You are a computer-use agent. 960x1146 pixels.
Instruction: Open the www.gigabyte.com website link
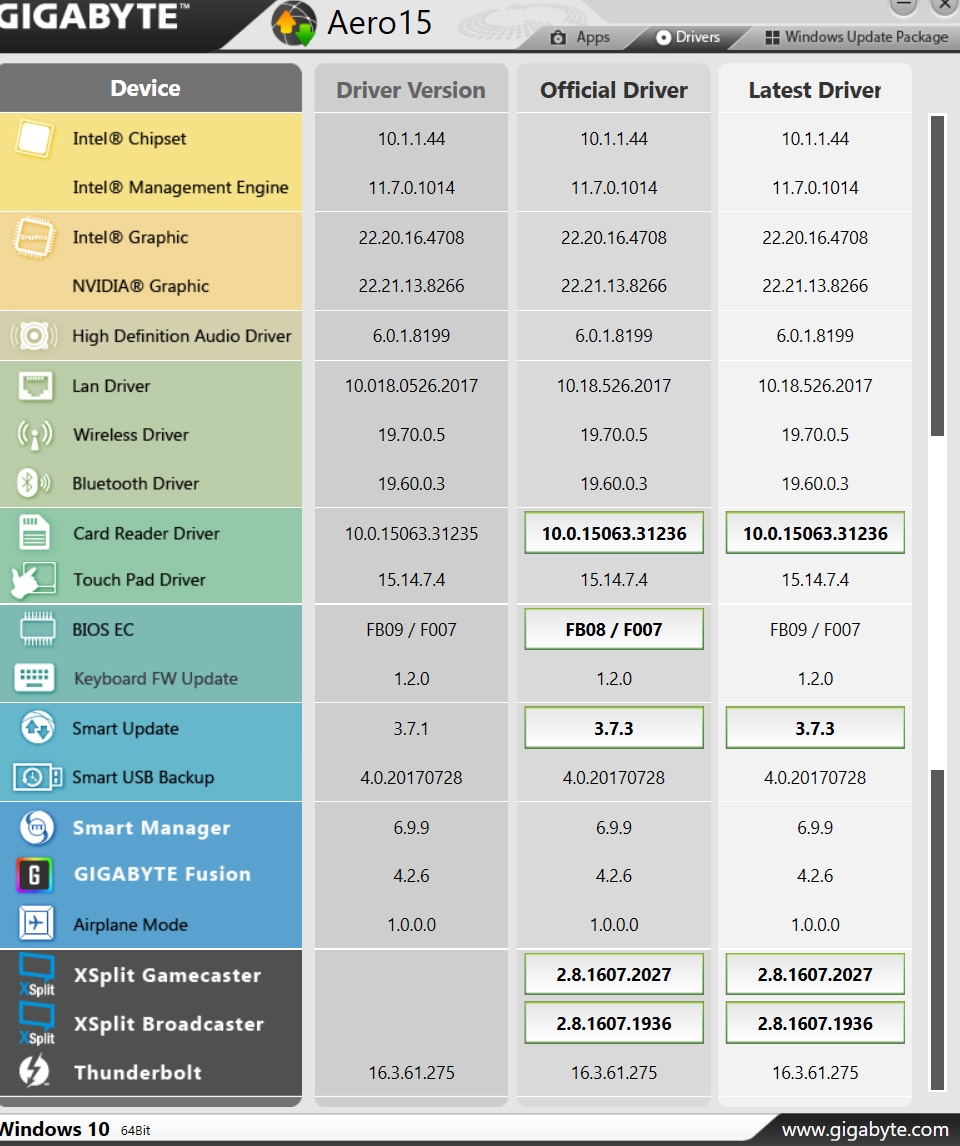pyautogui.click(x=865, y=1130)
